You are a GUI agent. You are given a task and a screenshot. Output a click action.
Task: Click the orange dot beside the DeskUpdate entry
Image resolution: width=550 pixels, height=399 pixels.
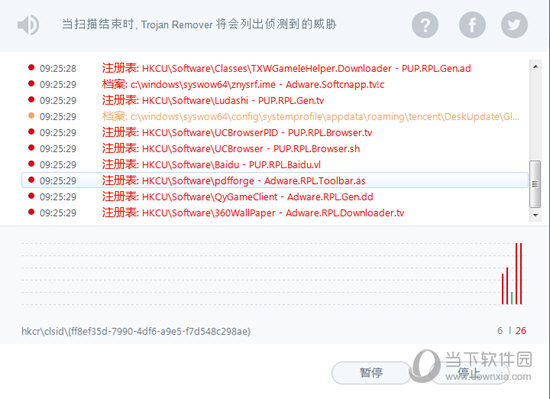[x=31, y=115]
